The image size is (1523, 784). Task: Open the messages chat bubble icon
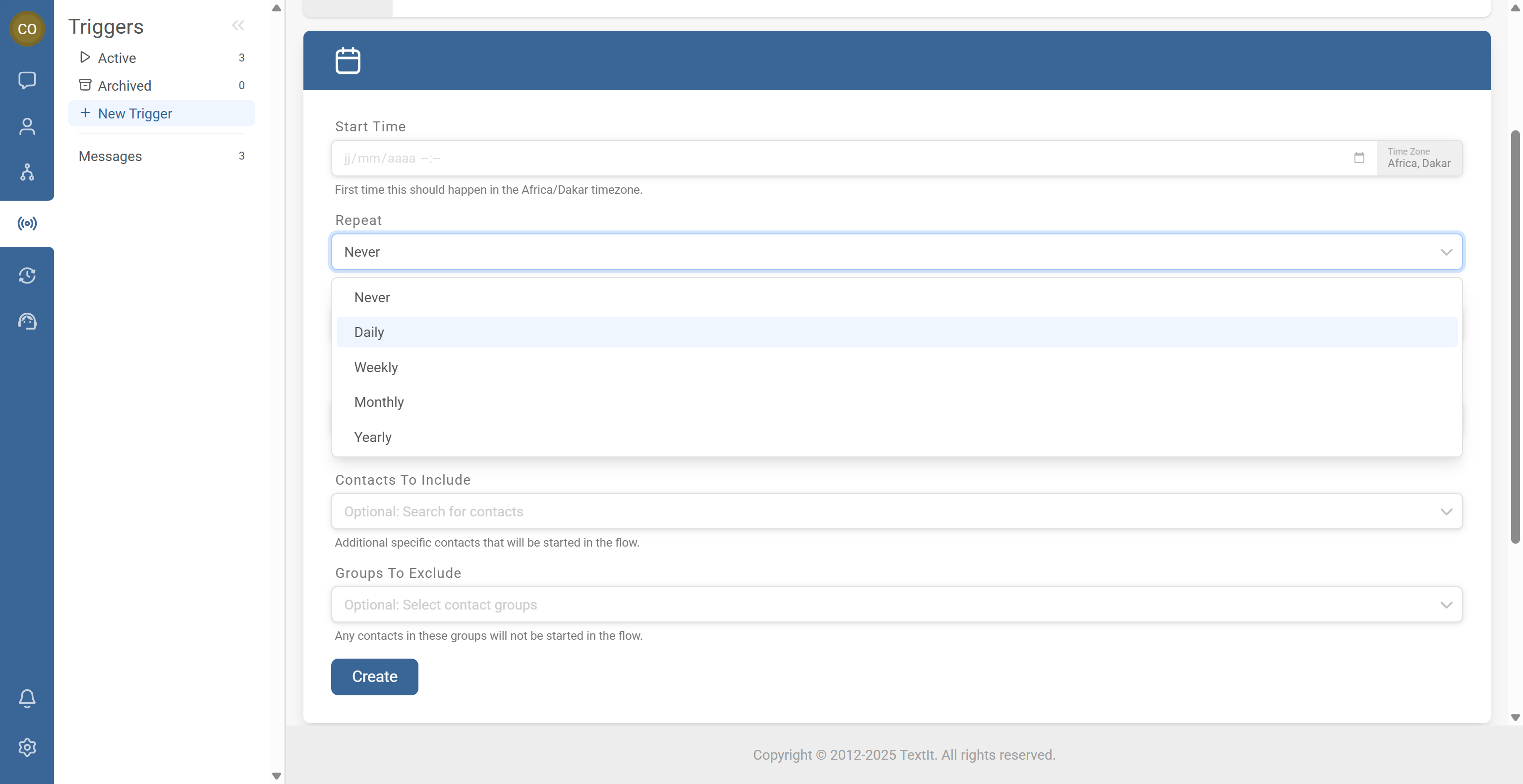tap(27, 80)
